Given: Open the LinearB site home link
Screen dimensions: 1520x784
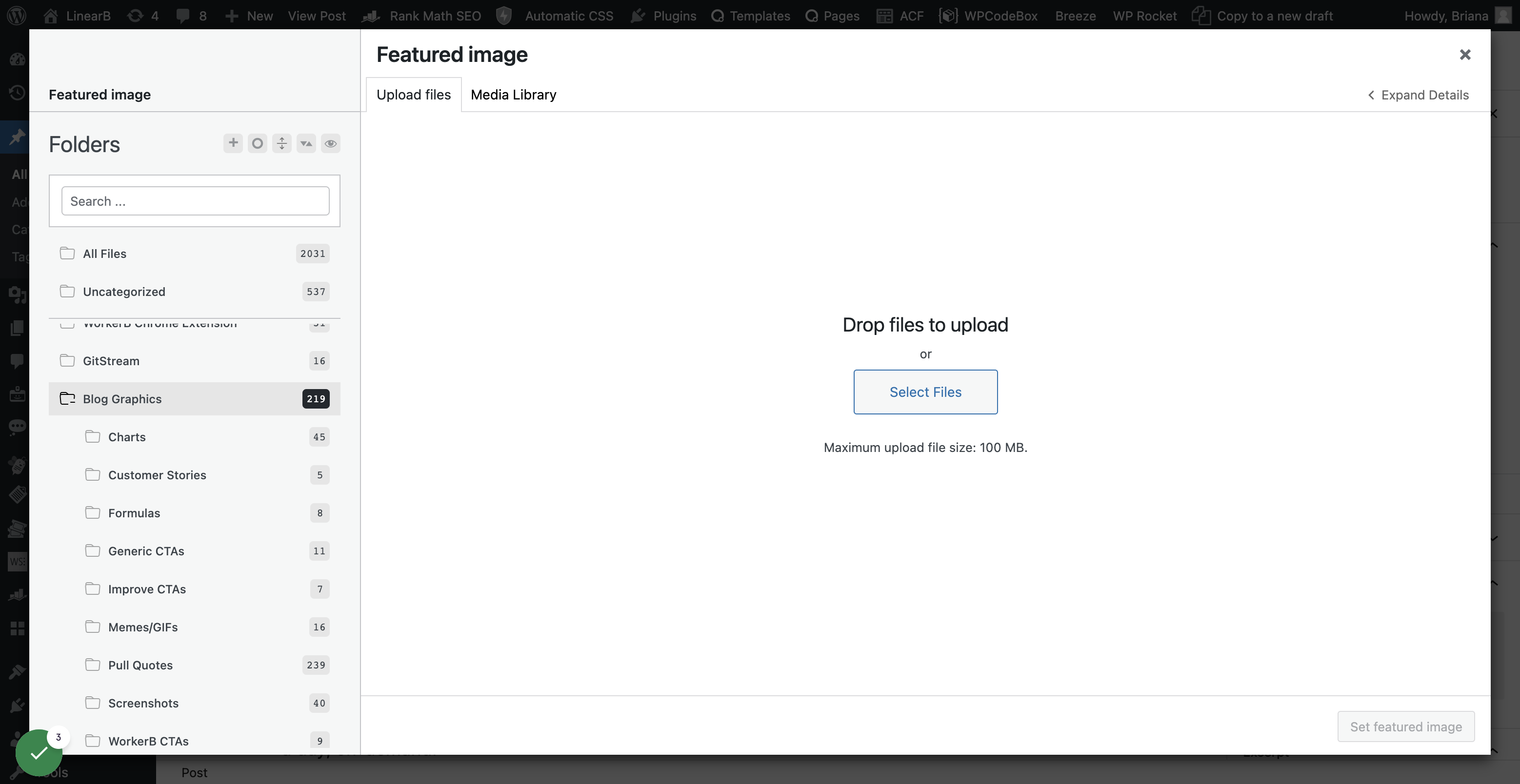Looking at the screenshot, I should pyautogui.click(x=77, y=15).
